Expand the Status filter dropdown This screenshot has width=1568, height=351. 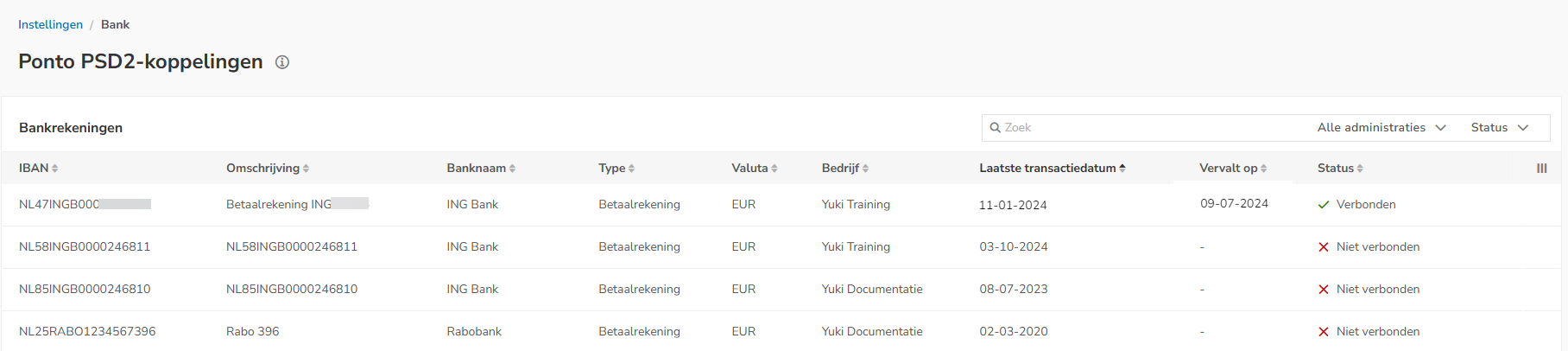pos(1499,128)
